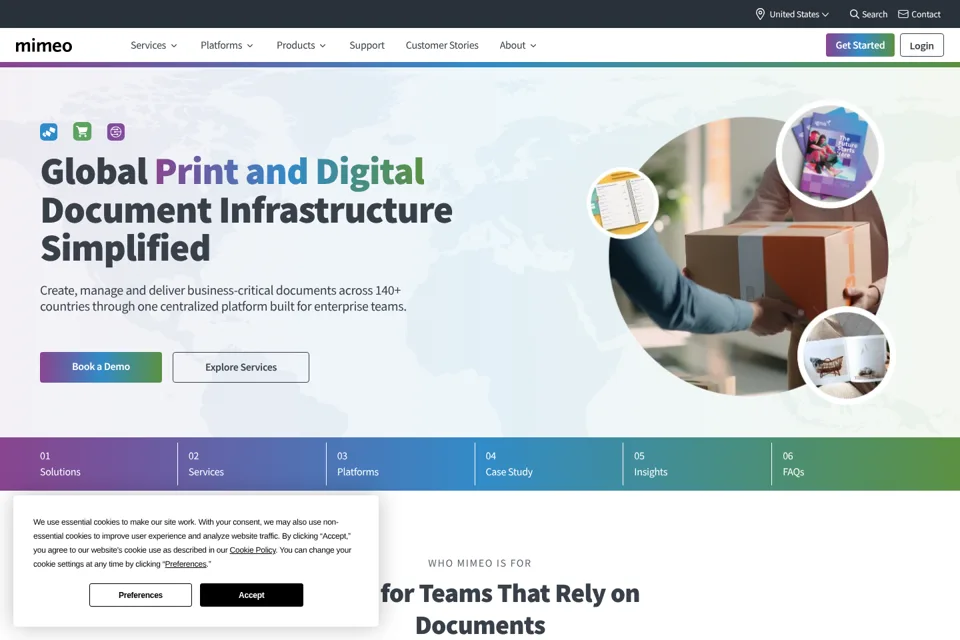Accept cookies with the Accept button
960x640 pixels.
pos(252,595)
